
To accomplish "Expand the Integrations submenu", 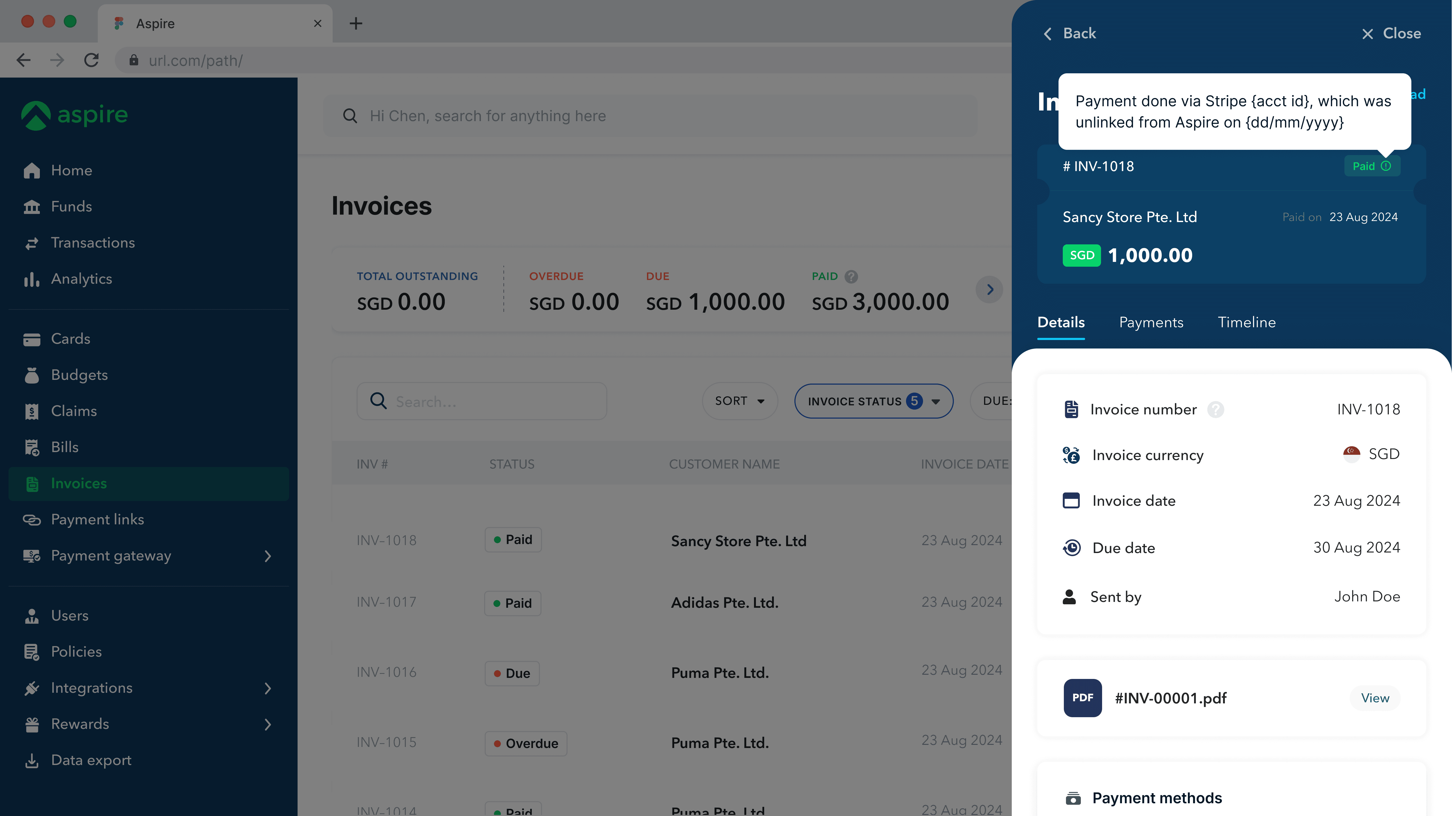I will click(x=268, y=688).
